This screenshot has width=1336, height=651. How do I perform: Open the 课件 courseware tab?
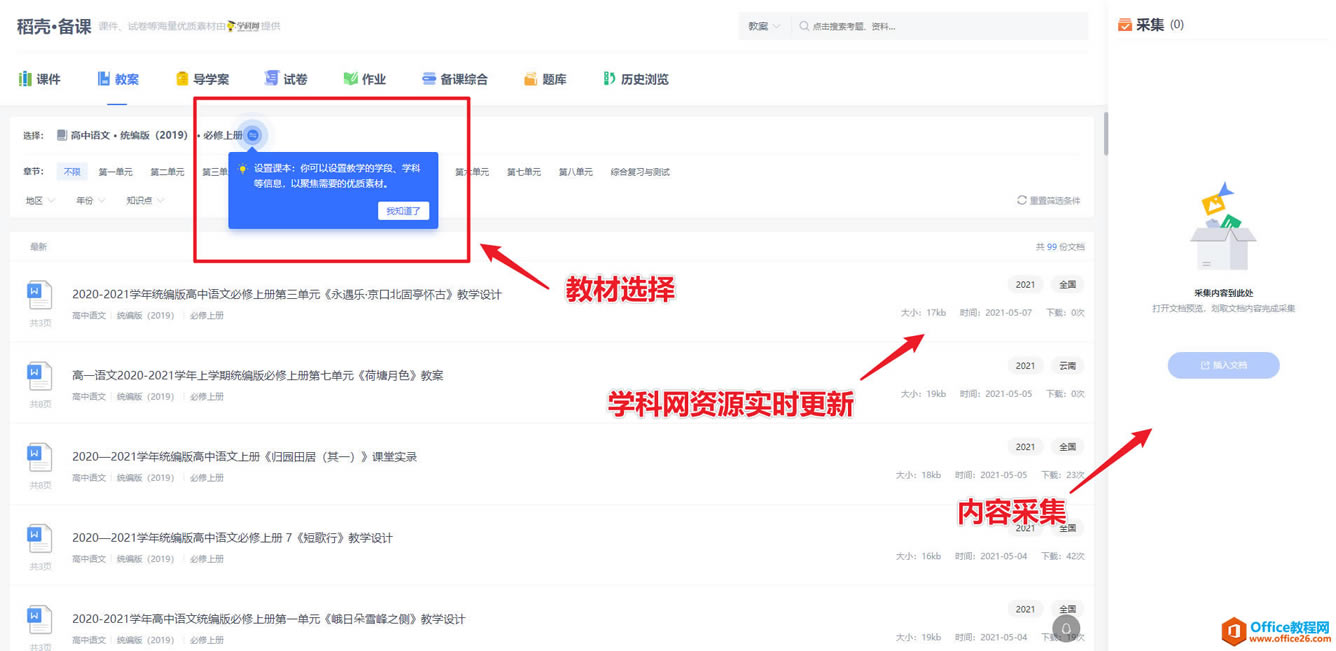40,79
